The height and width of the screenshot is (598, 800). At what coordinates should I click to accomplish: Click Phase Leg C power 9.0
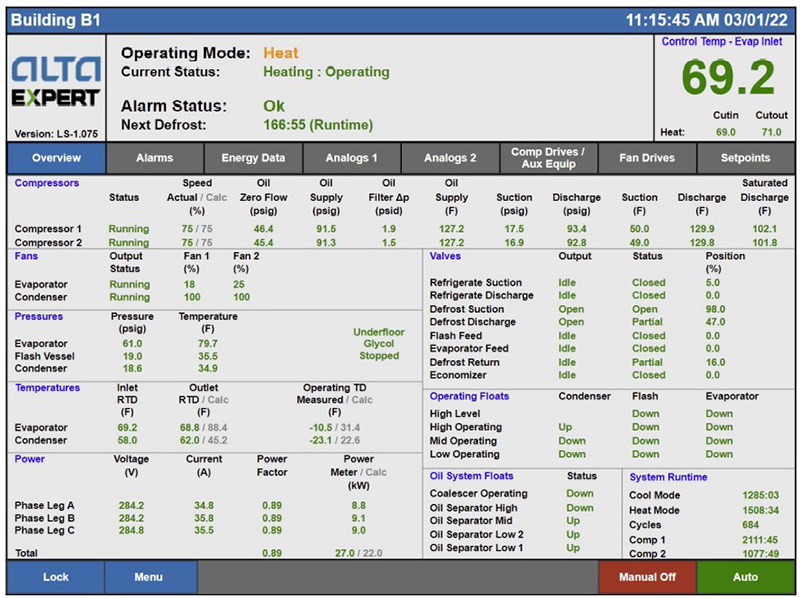click(x=359, y=530)
